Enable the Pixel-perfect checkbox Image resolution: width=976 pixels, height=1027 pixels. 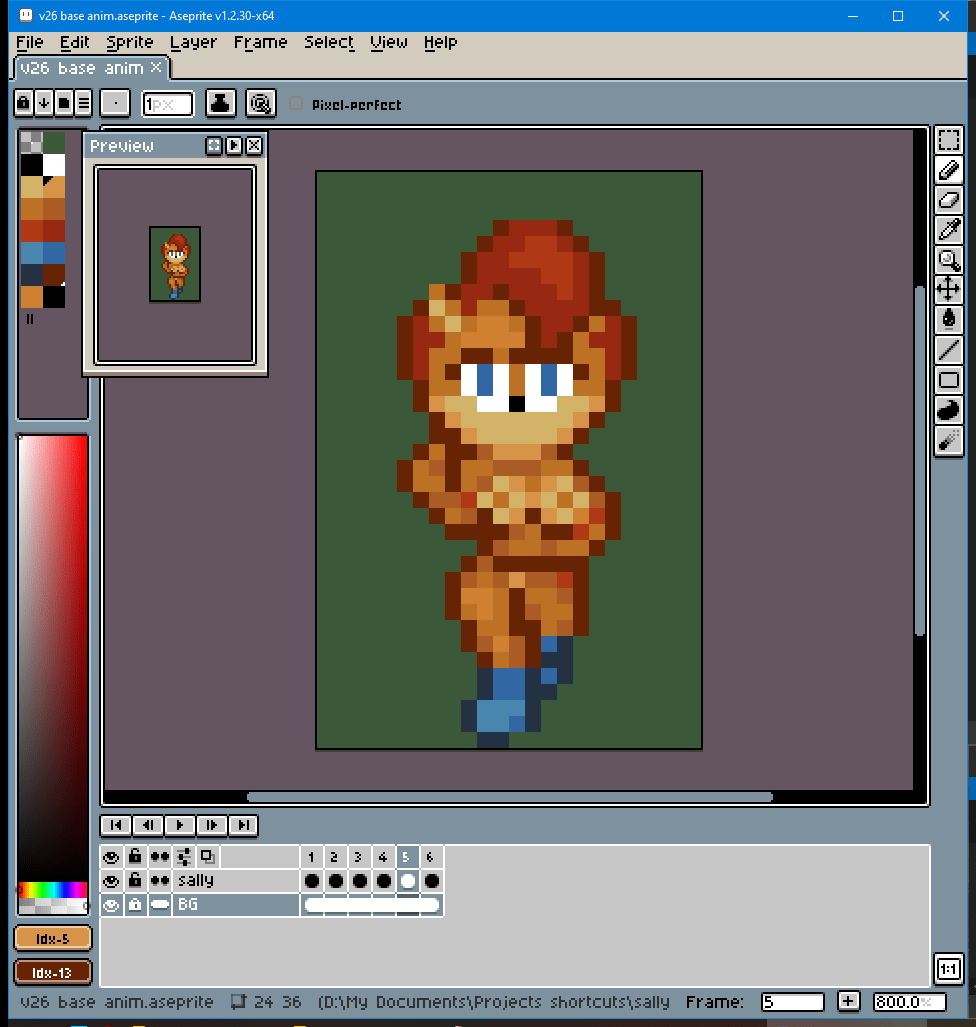click(296, 104)
